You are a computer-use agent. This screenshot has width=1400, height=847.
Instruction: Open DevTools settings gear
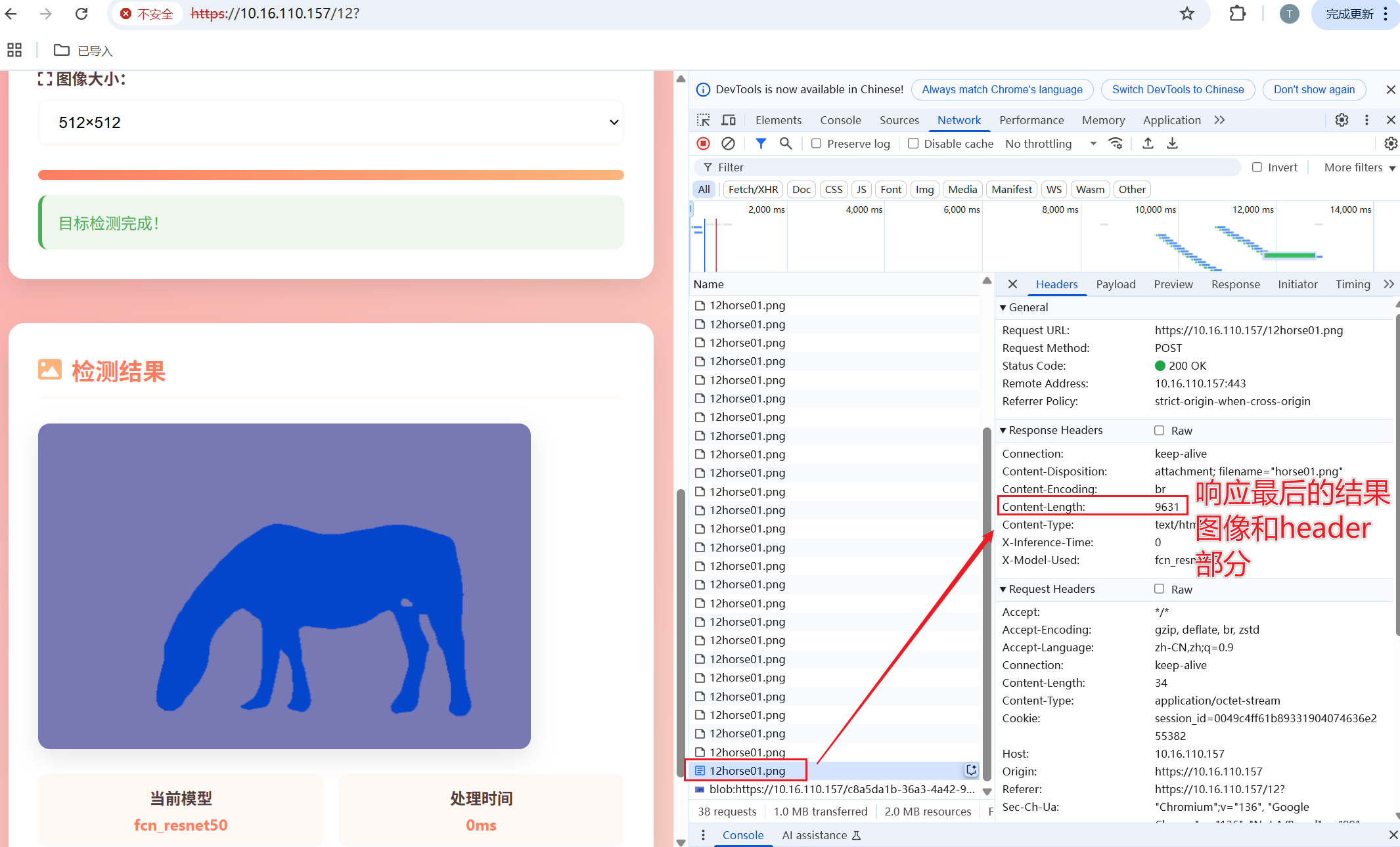point(1342,120)
